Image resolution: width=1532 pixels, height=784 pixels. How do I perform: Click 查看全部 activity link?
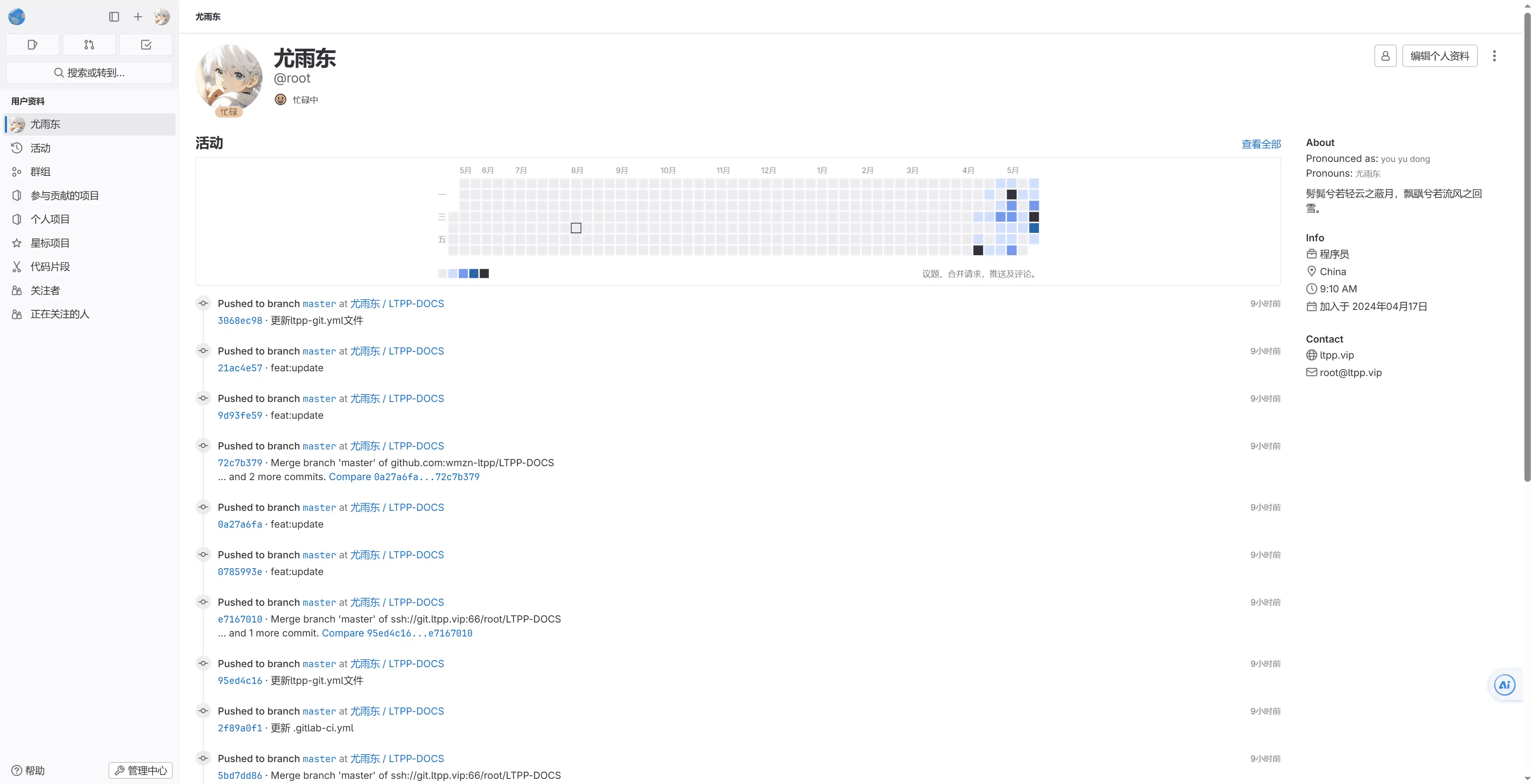[1261, 144]
